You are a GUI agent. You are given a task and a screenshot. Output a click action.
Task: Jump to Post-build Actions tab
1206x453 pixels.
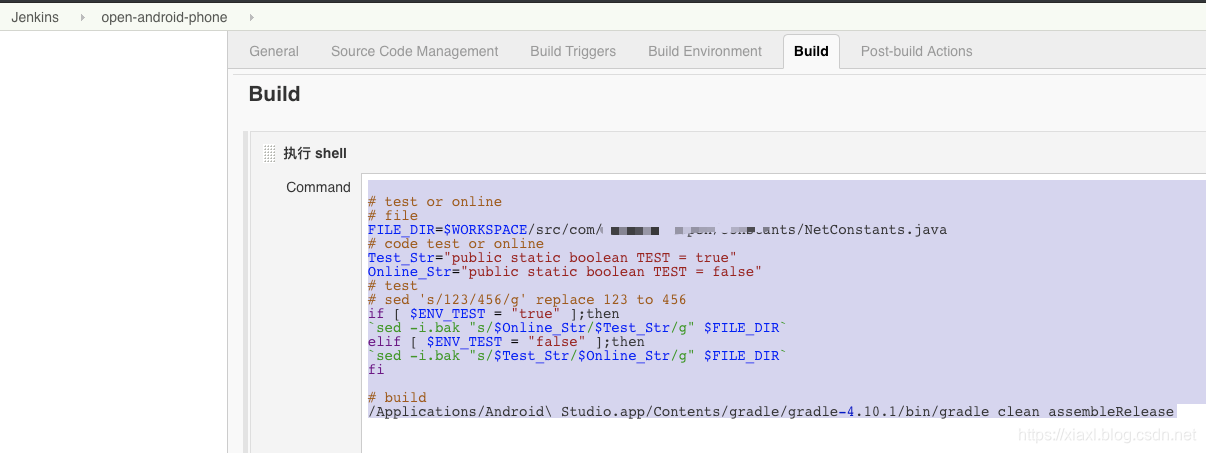[916, 51]
